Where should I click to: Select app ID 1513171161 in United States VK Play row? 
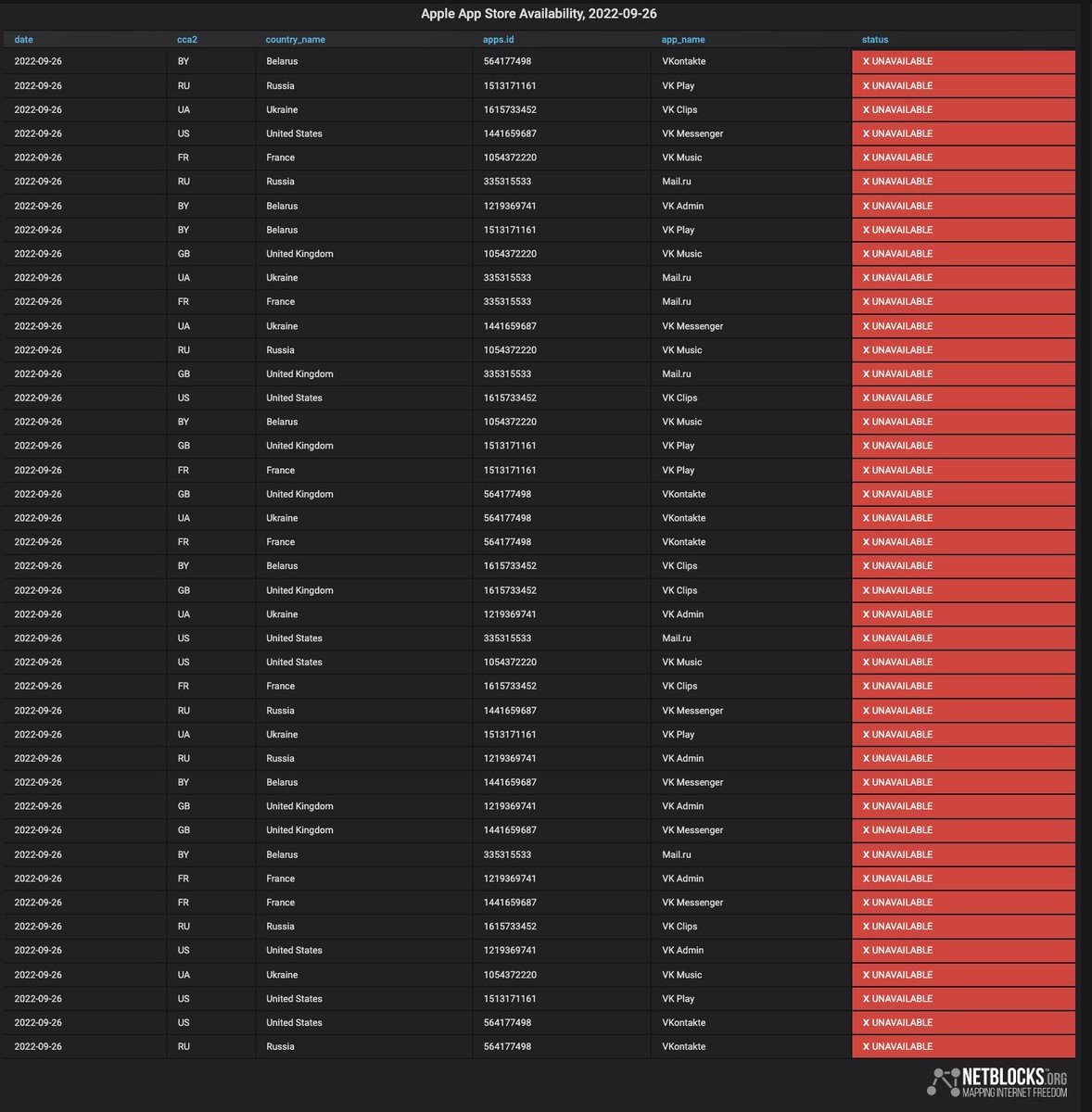pos(510,999)
